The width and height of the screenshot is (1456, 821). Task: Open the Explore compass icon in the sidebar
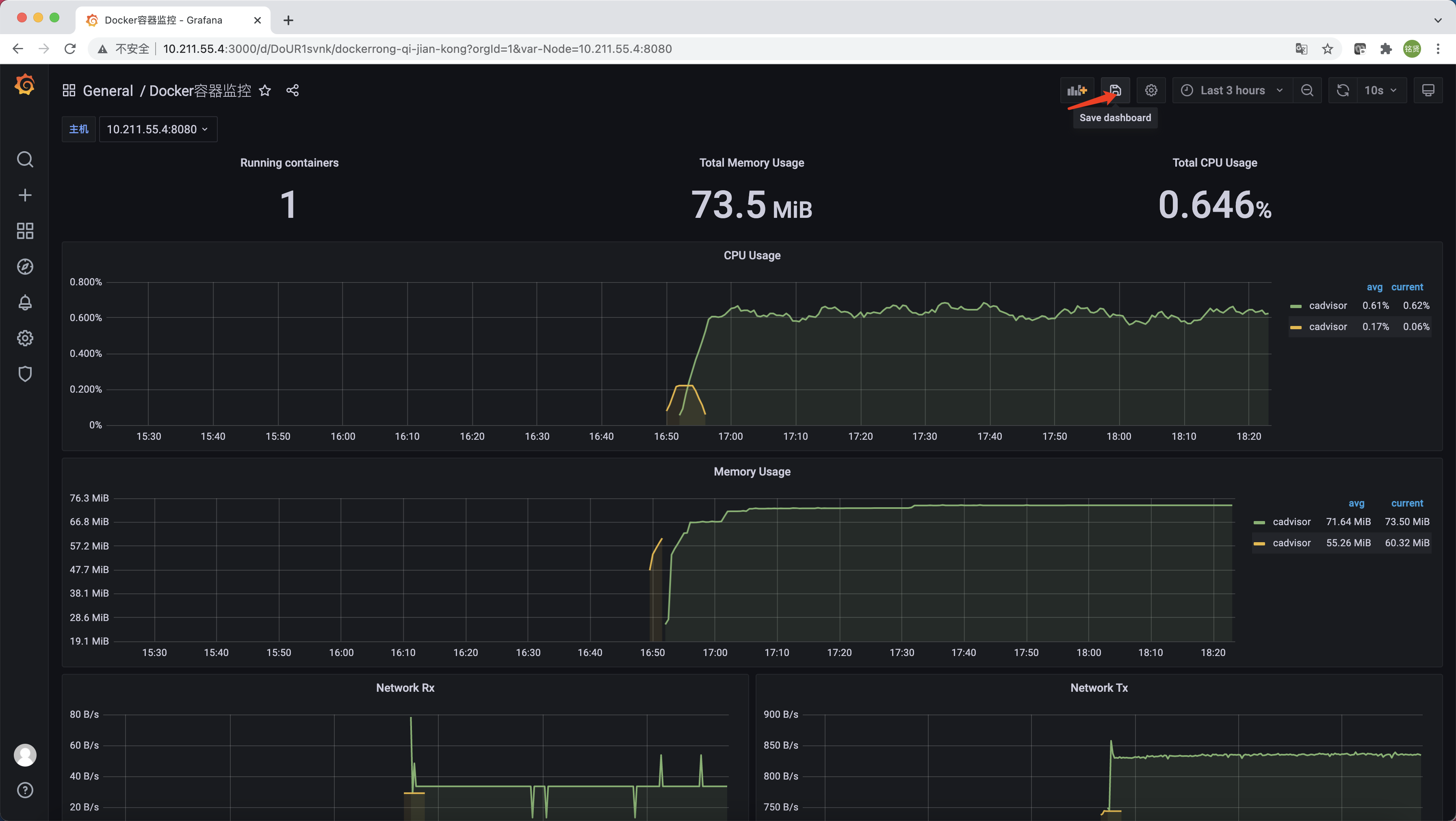[25, 267]
